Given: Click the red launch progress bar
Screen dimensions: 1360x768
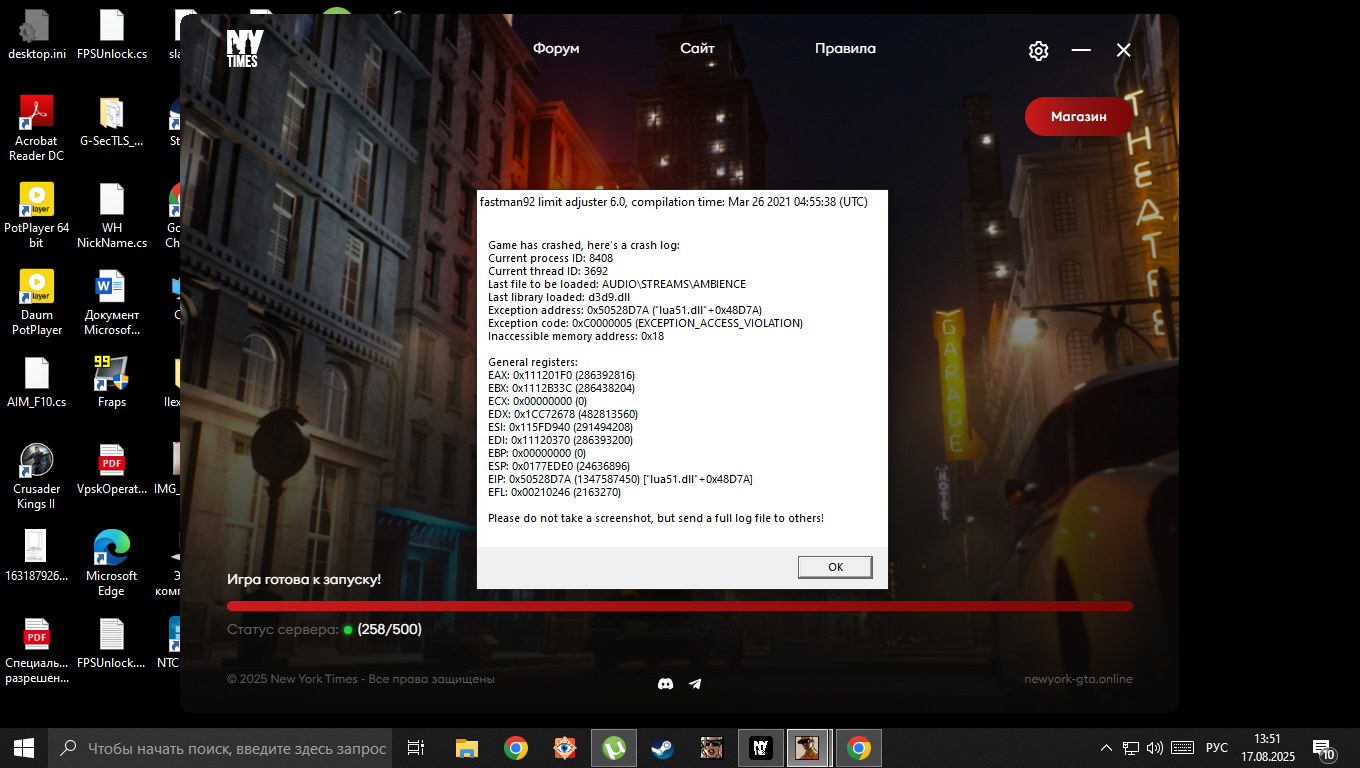Looking at the screenshot, I should click(679, 606).
